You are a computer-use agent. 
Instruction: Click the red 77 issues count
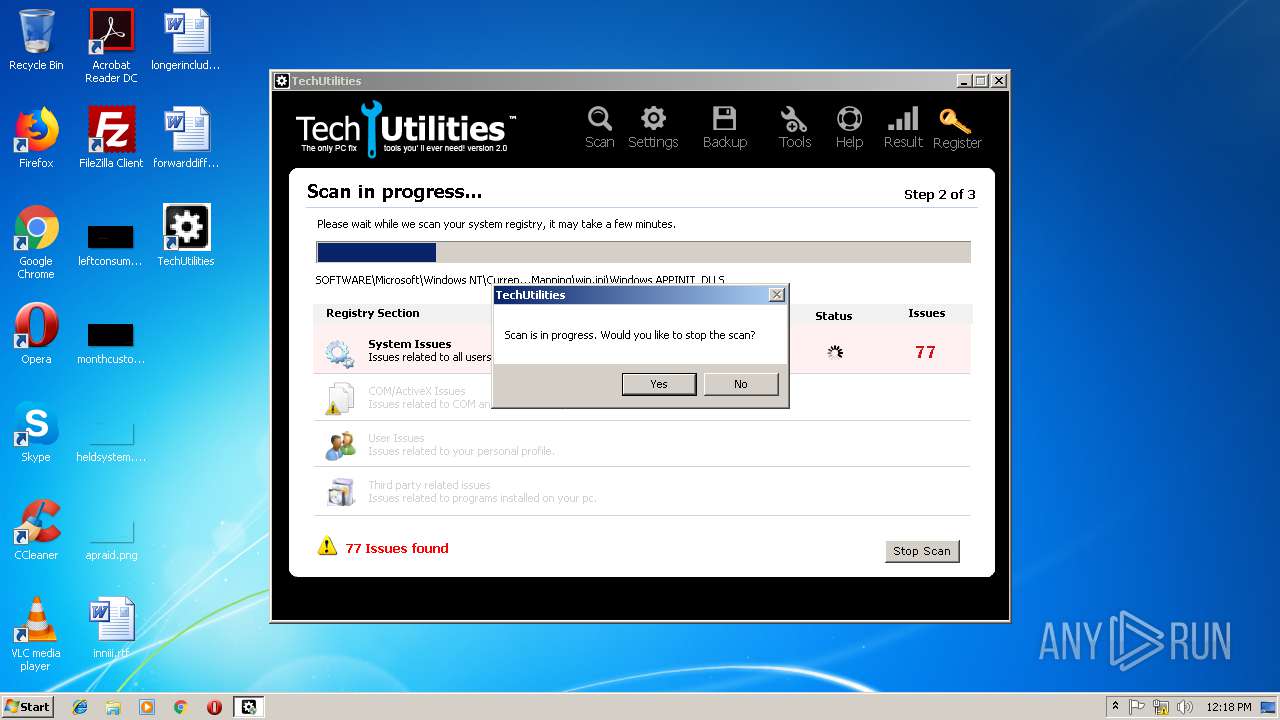click(925, 352)
